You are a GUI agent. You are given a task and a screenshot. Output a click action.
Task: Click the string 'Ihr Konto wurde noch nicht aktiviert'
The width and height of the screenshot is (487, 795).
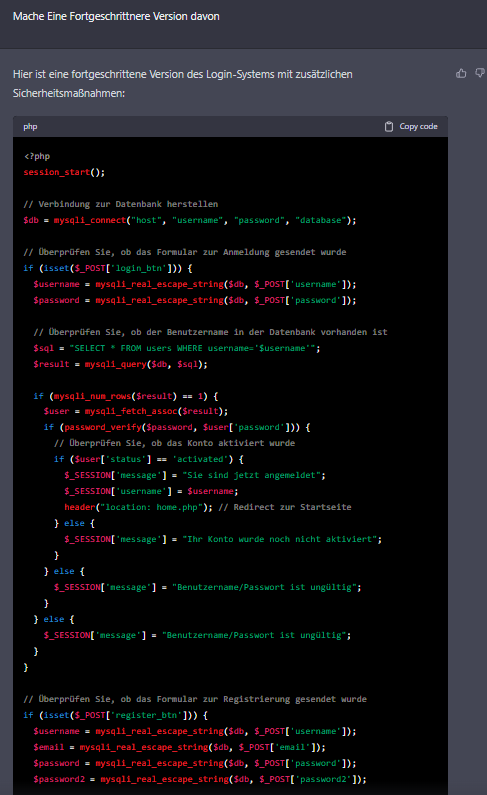(x=280, y=539)
